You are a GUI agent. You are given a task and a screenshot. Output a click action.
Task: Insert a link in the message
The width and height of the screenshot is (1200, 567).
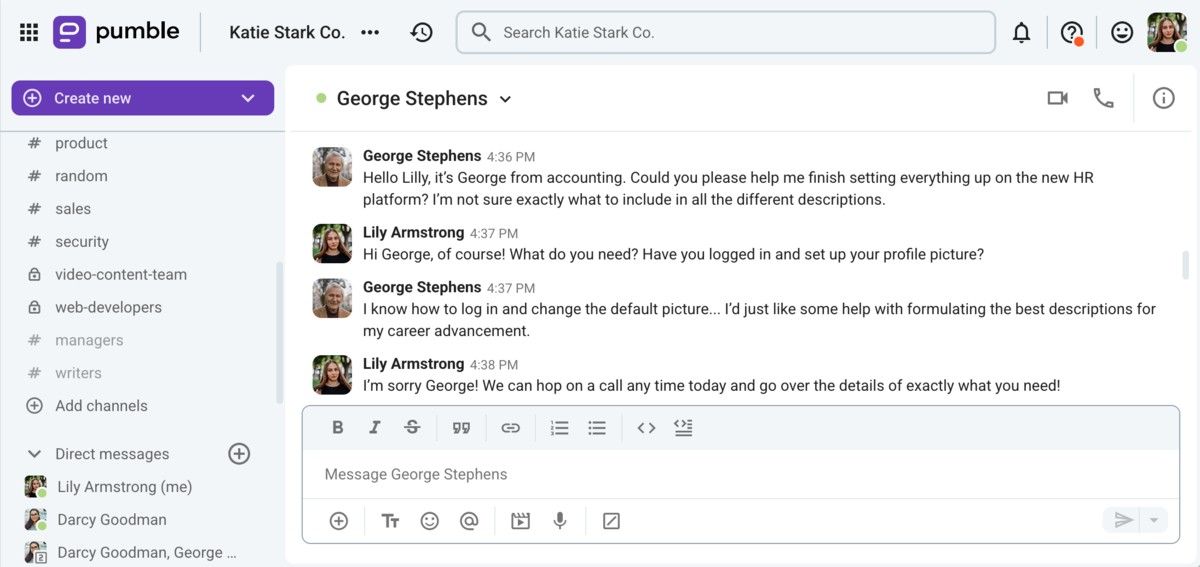coord(510,428)
